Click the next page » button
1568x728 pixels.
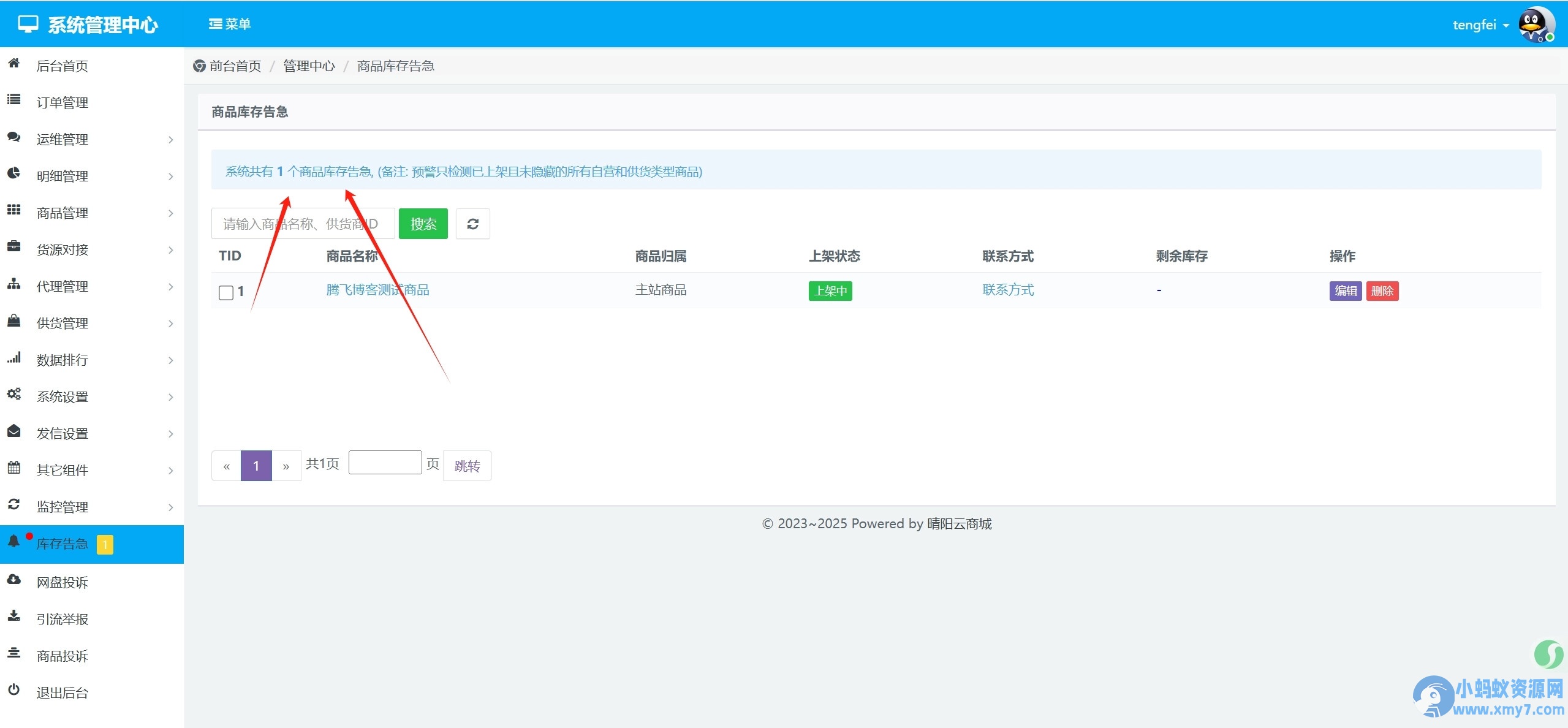tap(286, 466)
